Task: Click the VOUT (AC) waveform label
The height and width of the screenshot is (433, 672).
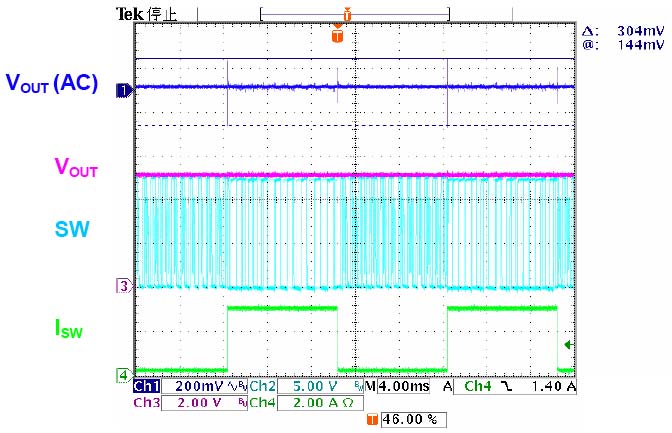Action: click(x=52, y=83)
